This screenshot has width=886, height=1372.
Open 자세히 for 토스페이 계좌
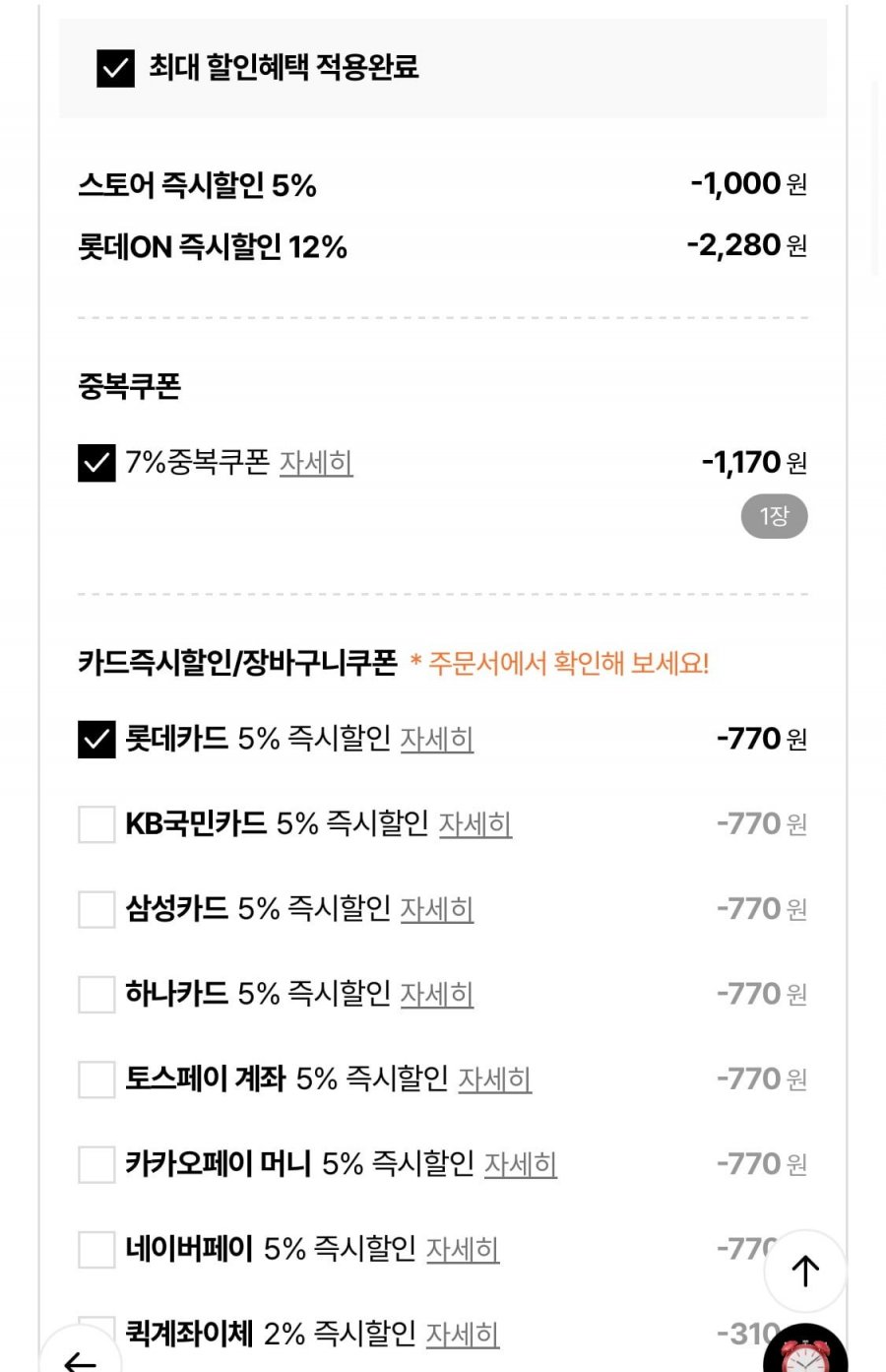pyautogui.click(x=495, y=1079)
